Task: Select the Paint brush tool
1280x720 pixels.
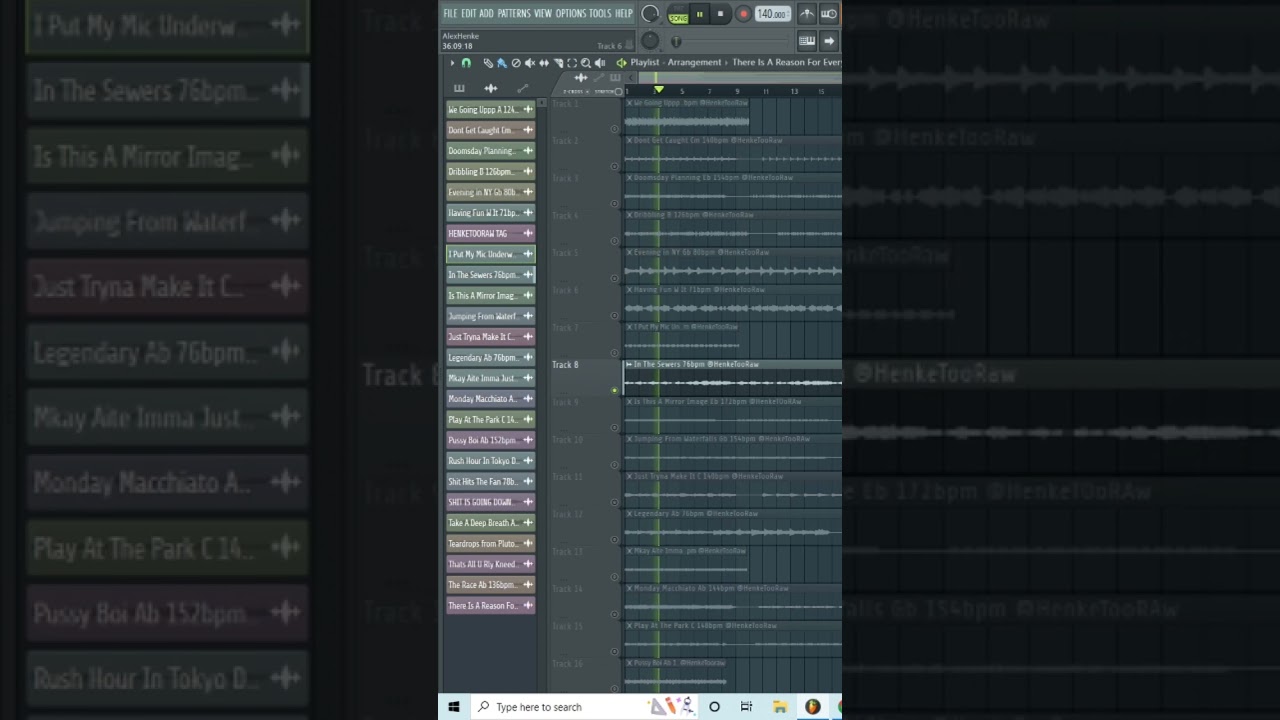Action: tap(502, 63)
